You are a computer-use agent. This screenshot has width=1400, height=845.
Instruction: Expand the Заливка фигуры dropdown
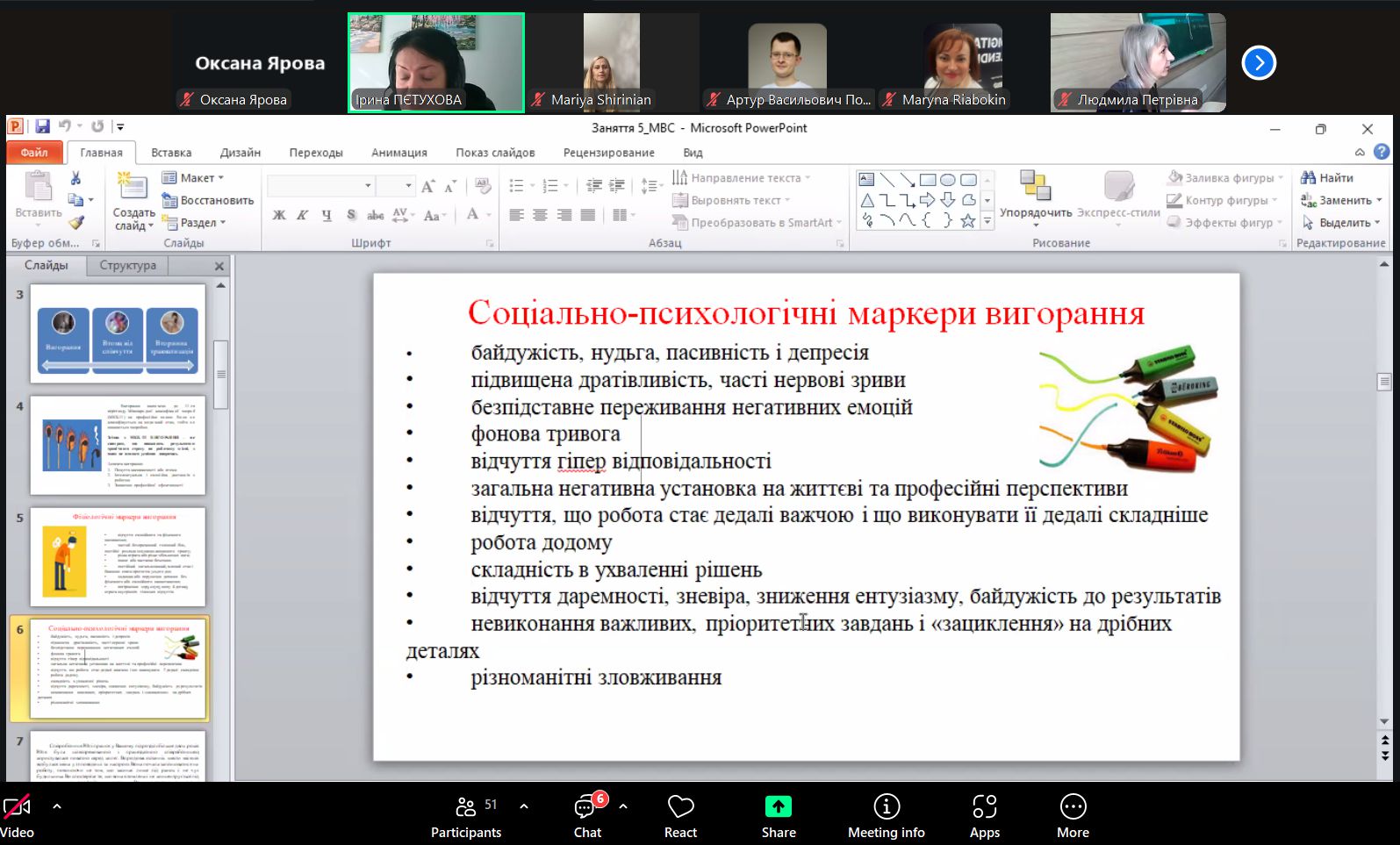[x=1280, y=178]
